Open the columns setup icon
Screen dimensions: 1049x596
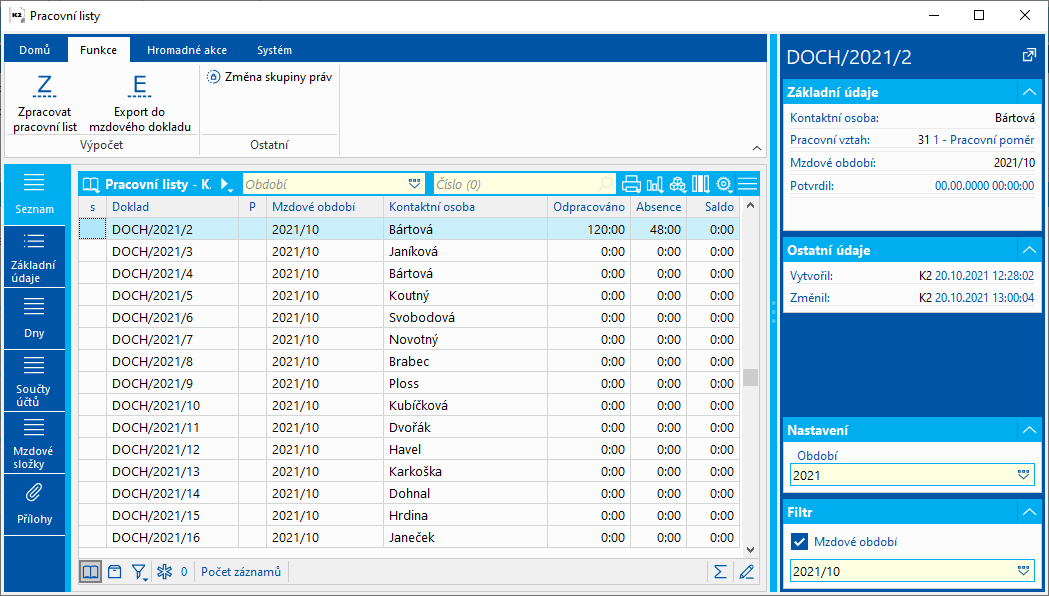[700, 184]
